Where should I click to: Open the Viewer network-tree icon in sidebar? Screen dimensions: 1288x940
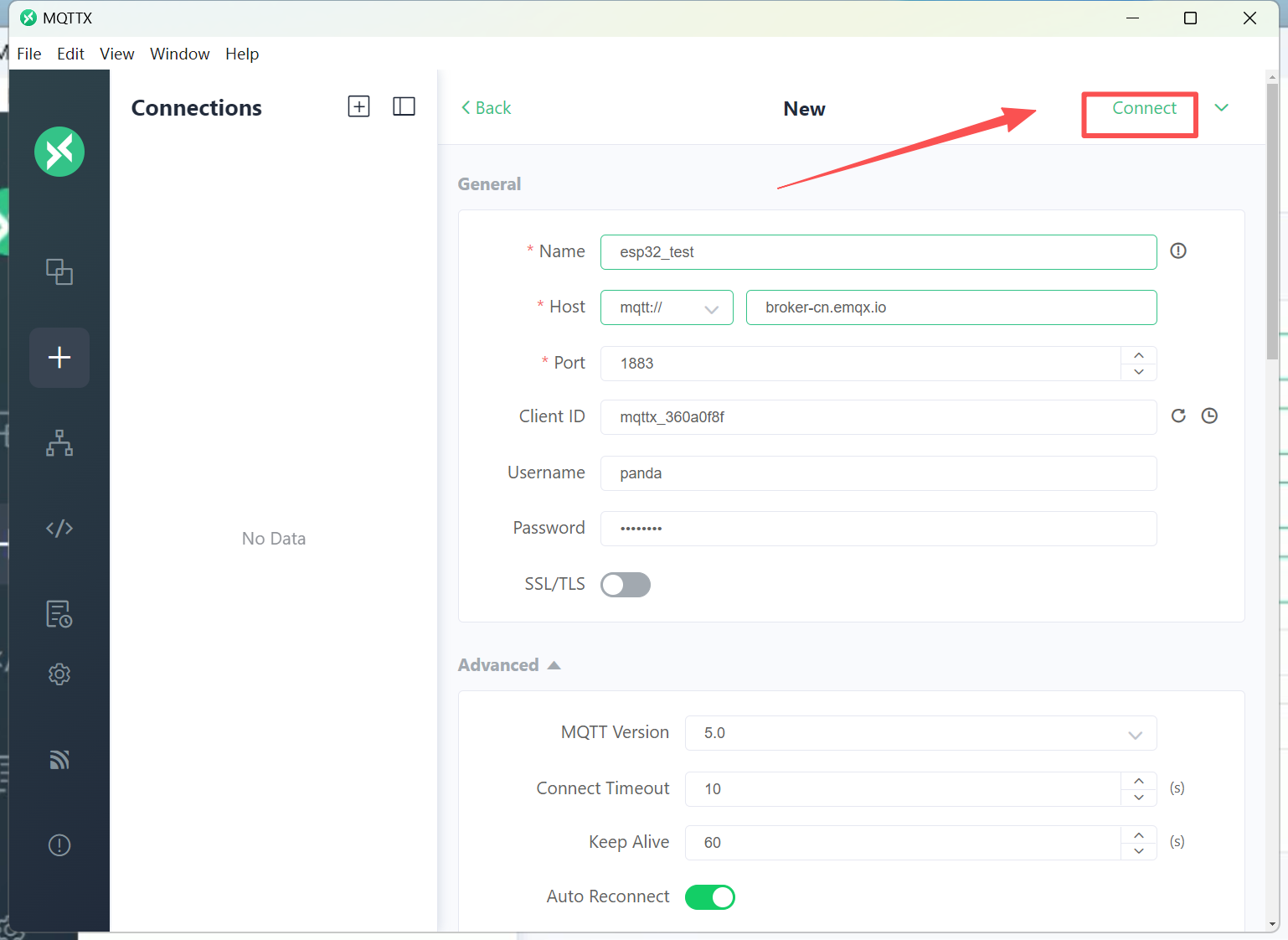[59, 442]
